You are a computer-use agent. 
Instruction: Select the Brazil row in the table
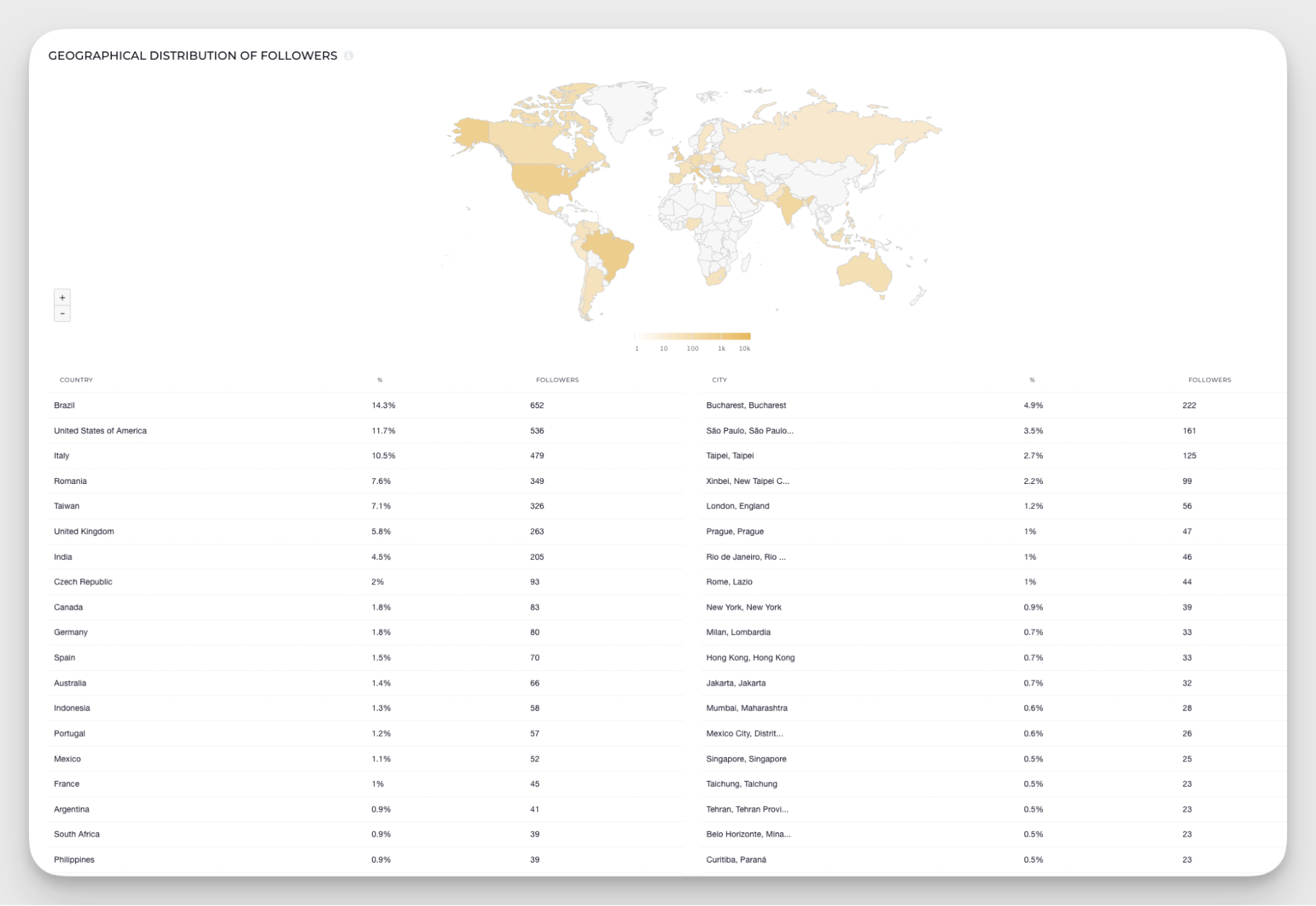click(65, 406)
